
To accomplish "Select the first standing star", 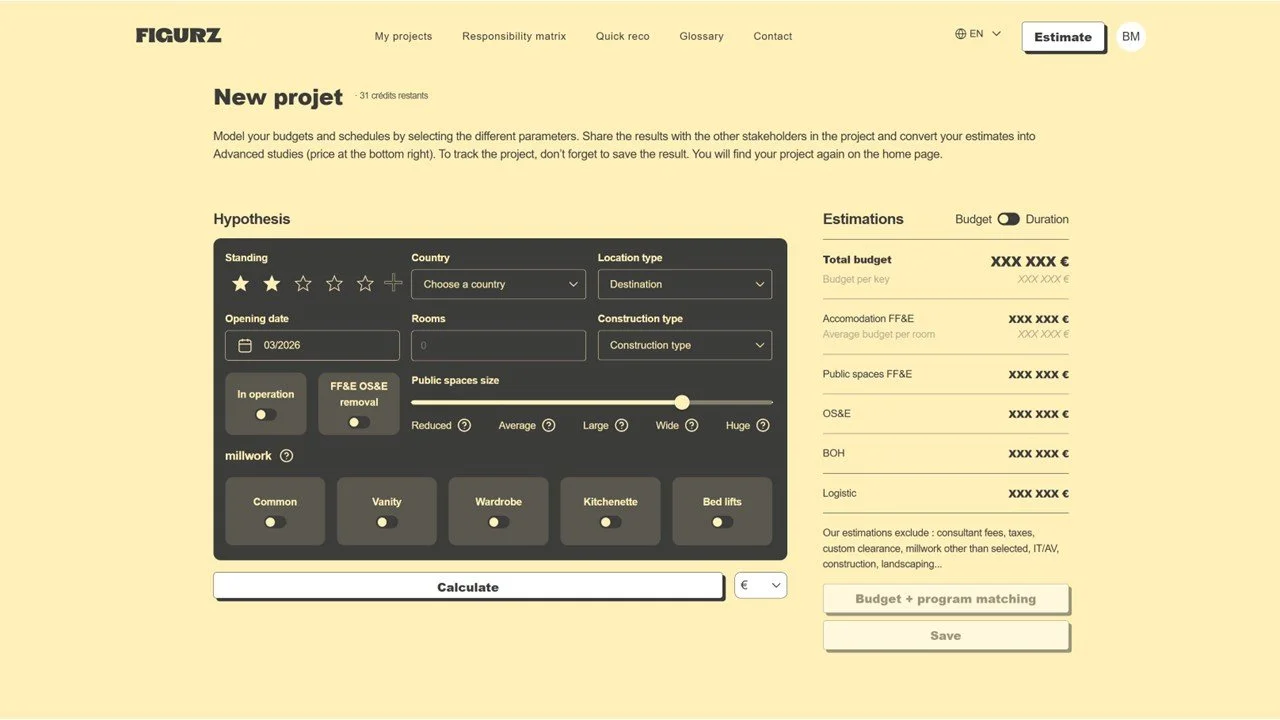I will pos(241,284).
